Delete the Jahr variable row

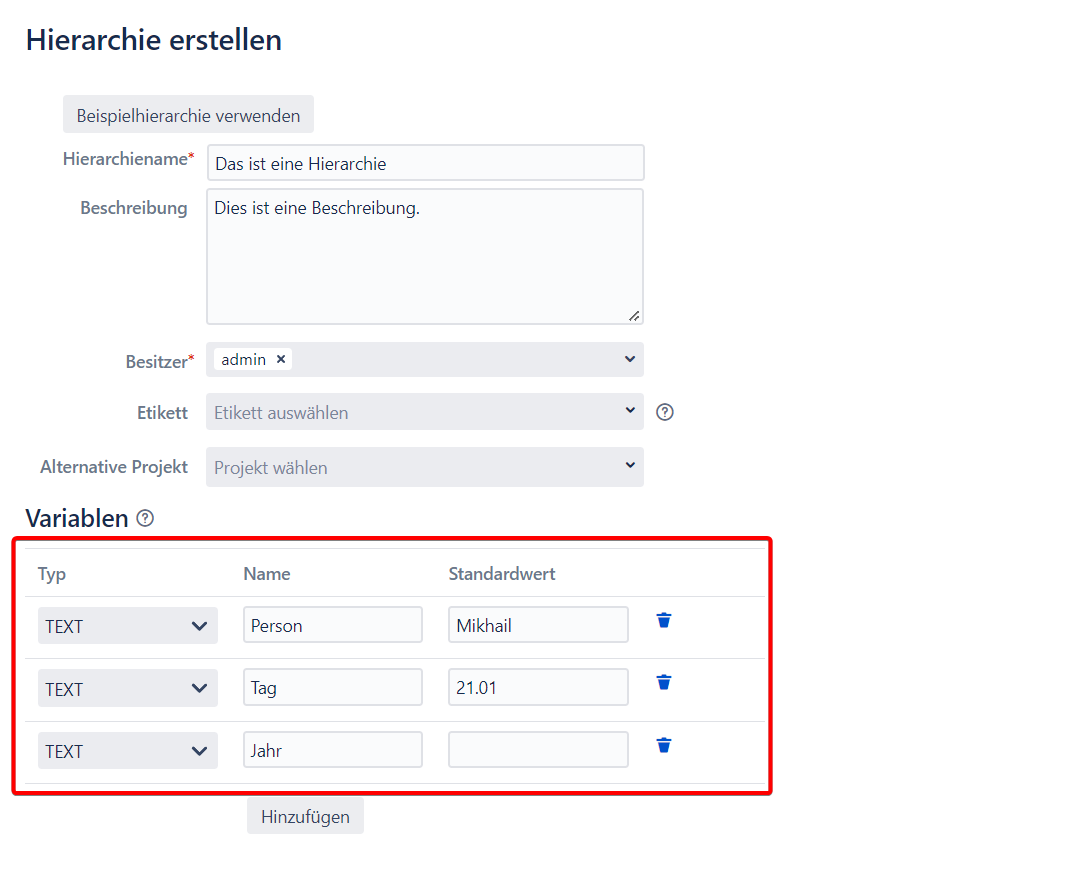[x=664, y=745]
